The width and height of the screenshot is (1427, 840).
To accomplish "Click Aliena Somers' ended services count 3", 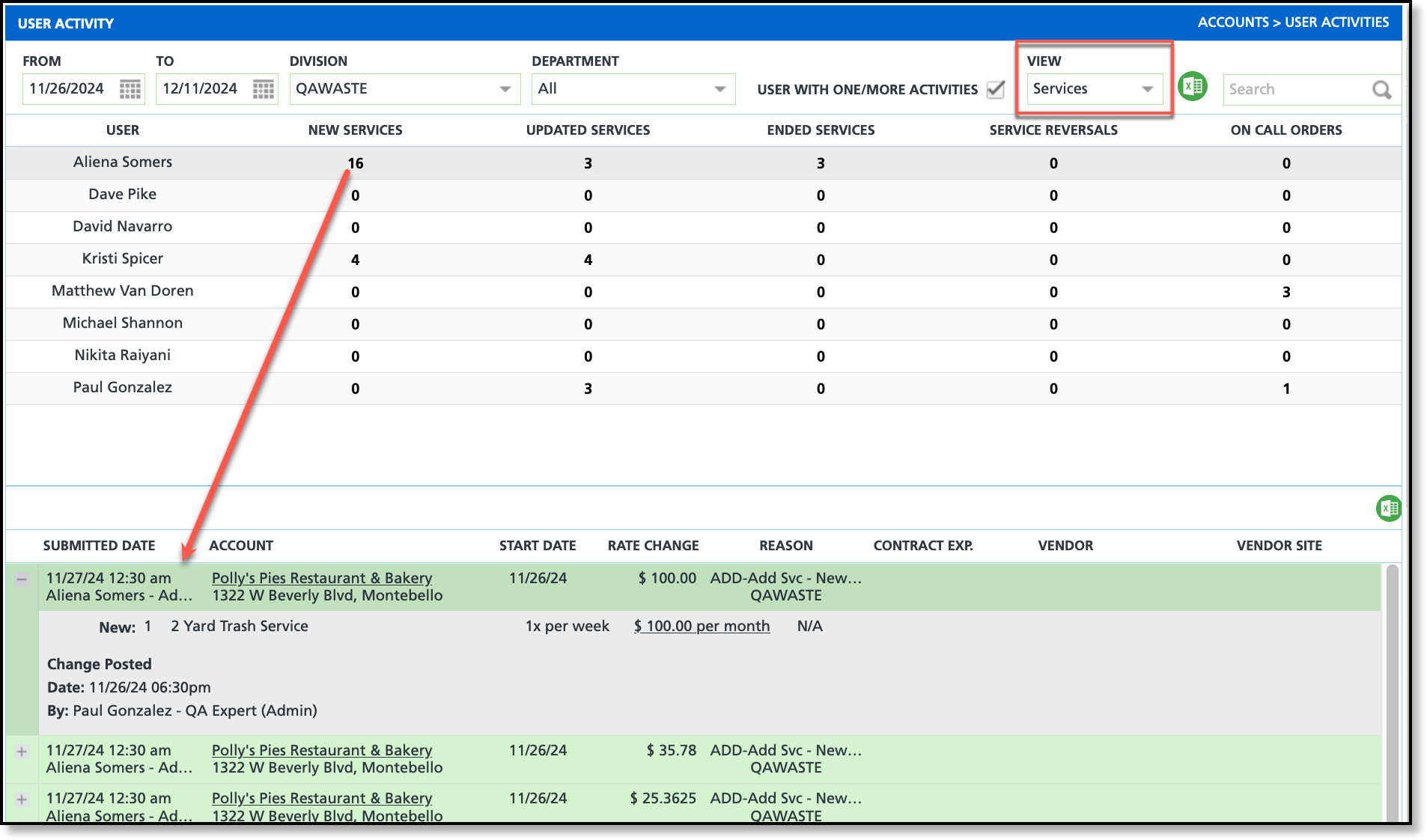I will (x=821, y=163).
